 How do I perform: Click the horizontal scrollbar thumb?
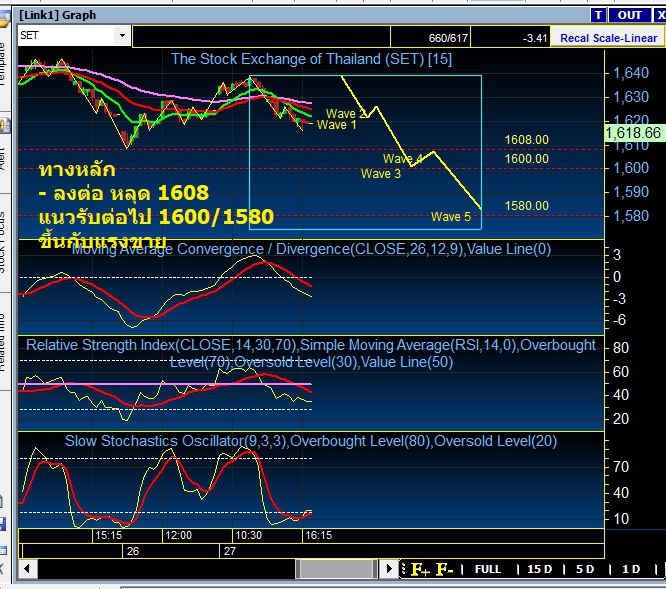tap(336, 569)
